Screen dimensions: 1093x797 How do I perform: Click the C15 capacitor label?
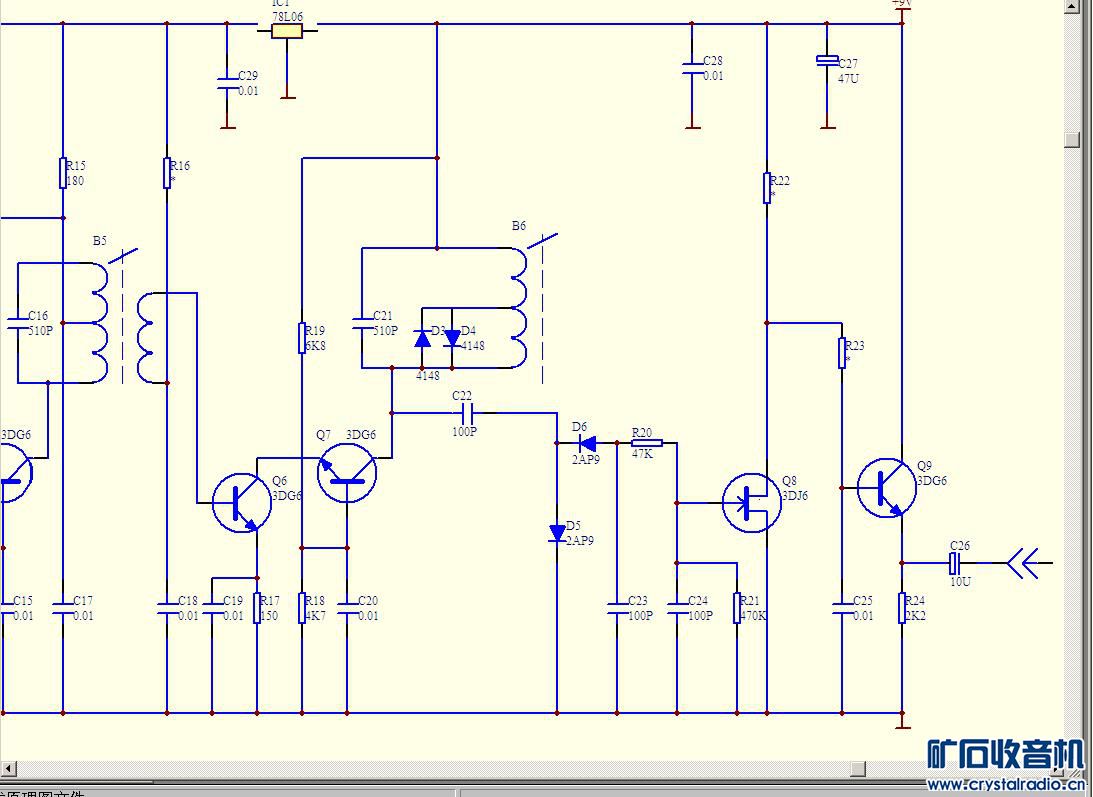point(23,600)
